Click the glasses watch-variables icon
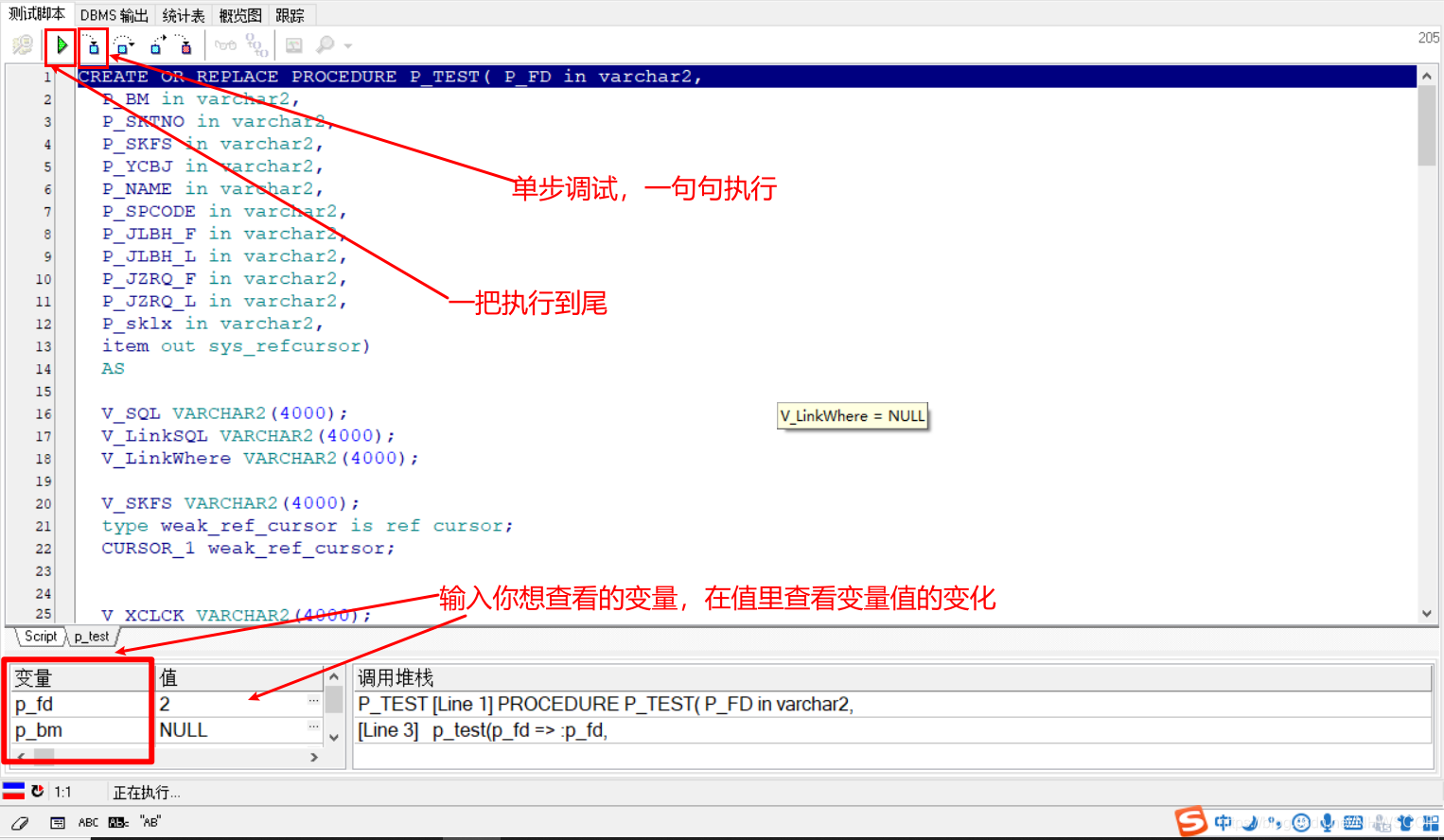The image size is (1444, 840). tap(225, 45)
